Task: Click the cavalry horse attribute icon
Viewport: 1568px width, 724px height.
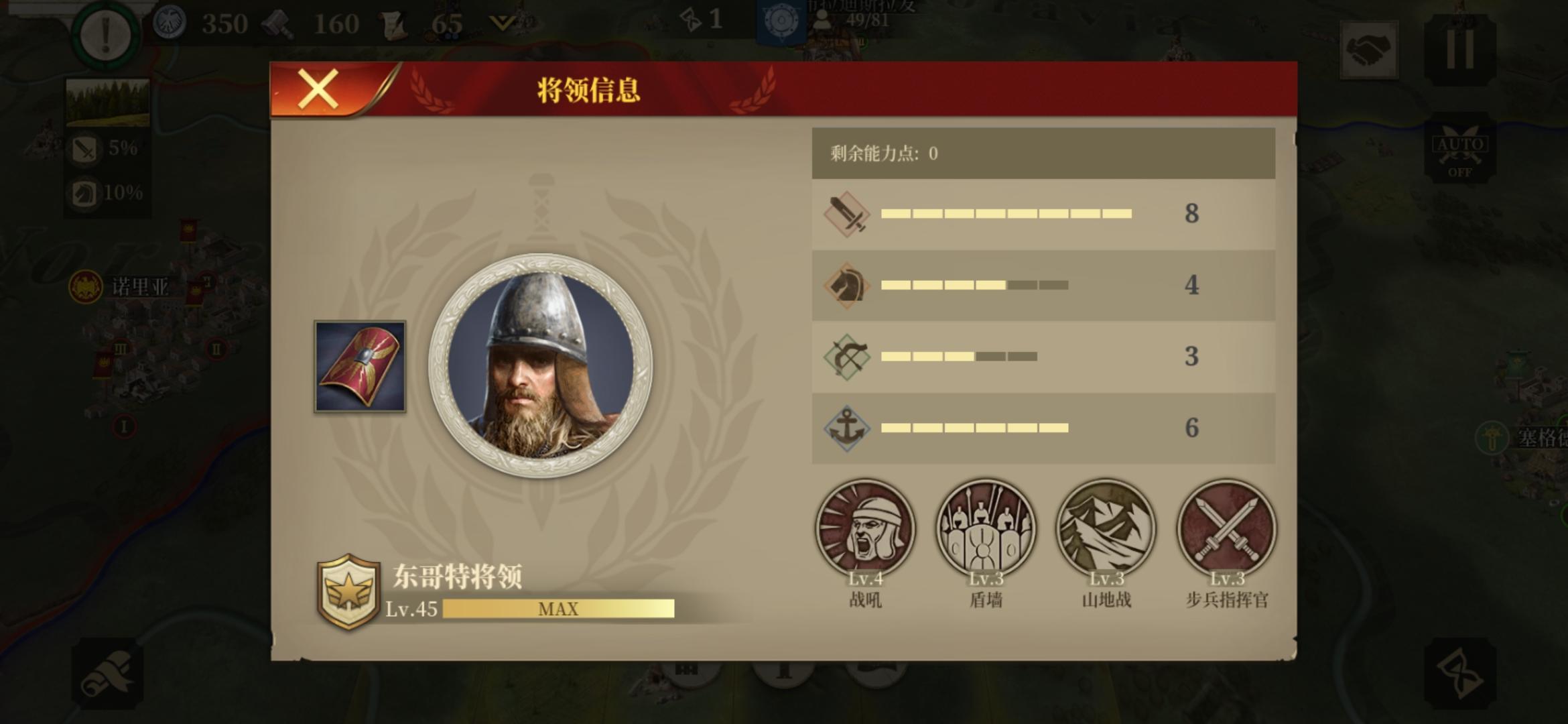Action: point(846,285)
